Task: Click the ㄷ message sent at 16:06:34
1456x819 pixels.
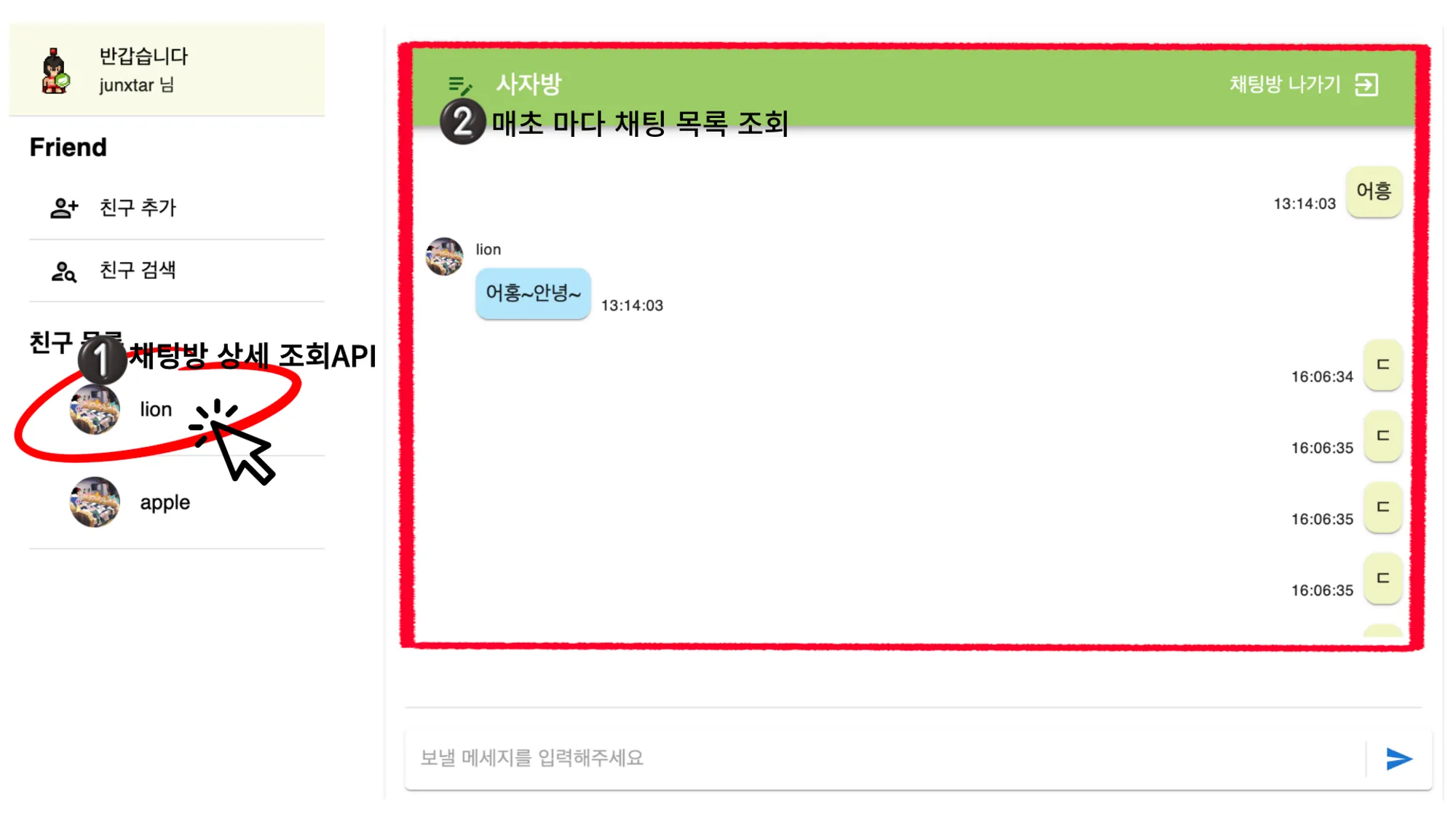Action: coord(1383,365)
